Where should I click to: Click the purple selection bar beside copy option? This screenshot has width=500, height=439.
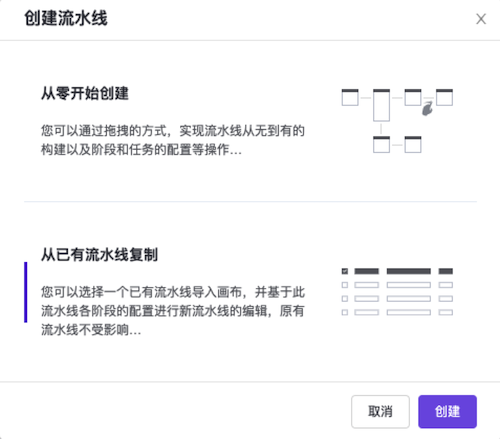pos(26,292)
